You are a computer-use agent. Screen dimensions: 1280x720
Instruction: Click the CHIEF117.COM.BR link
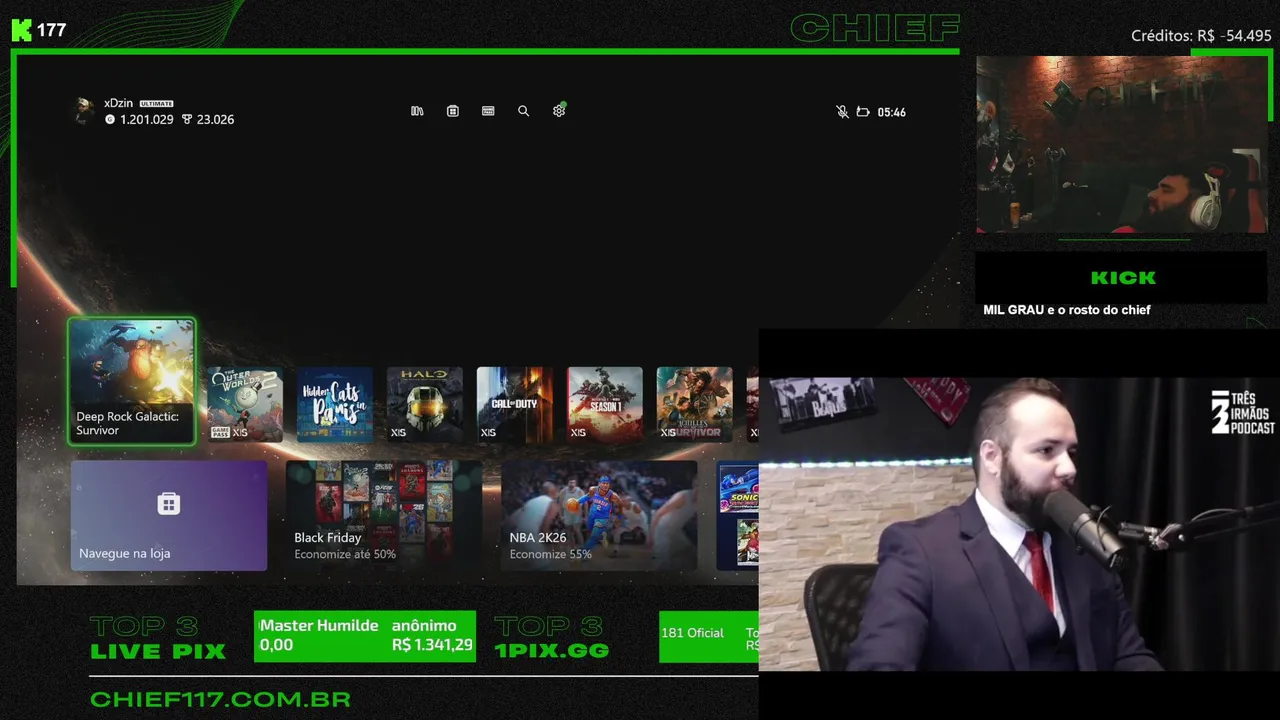click(220, 699)
